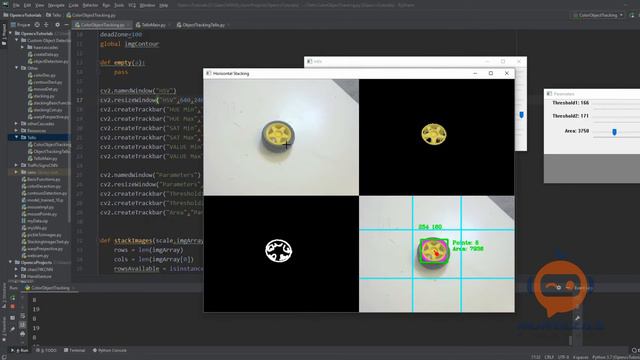
Task: Switch to the TelloMain.py editor tab
Action: (x=153, y=25)
